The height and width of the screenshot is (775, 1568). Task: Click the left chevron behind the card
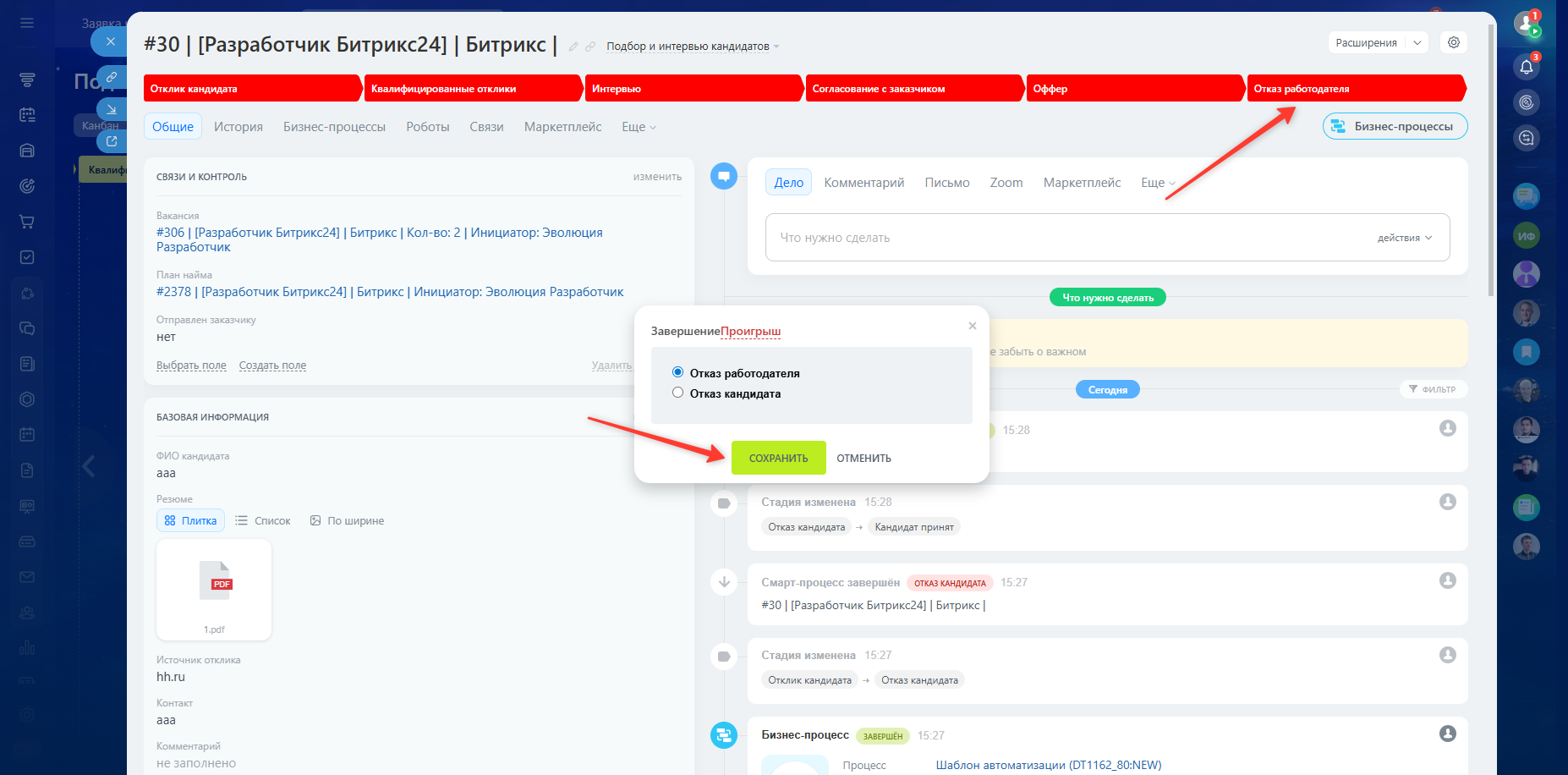(89, 465)
